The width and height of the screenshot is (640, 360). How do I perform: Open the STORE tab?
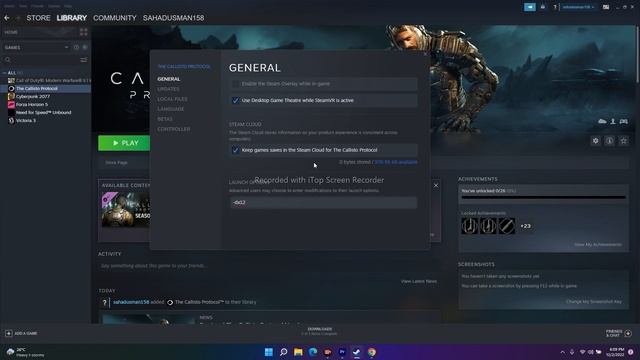coord(38,18)
